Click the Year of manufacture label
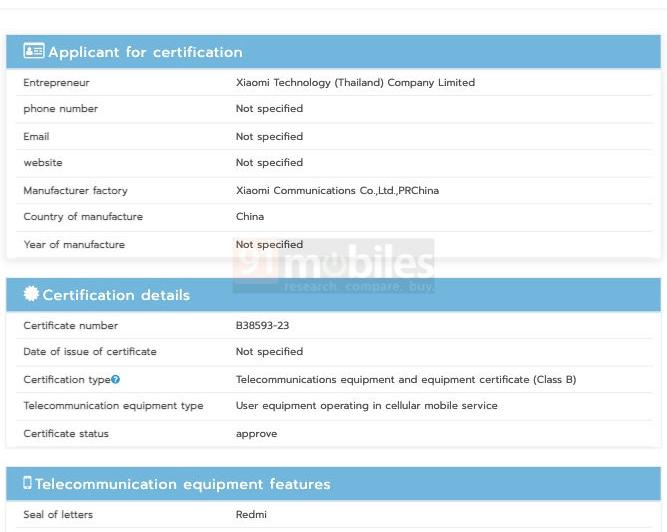667x532 pixels. [74, 245]
